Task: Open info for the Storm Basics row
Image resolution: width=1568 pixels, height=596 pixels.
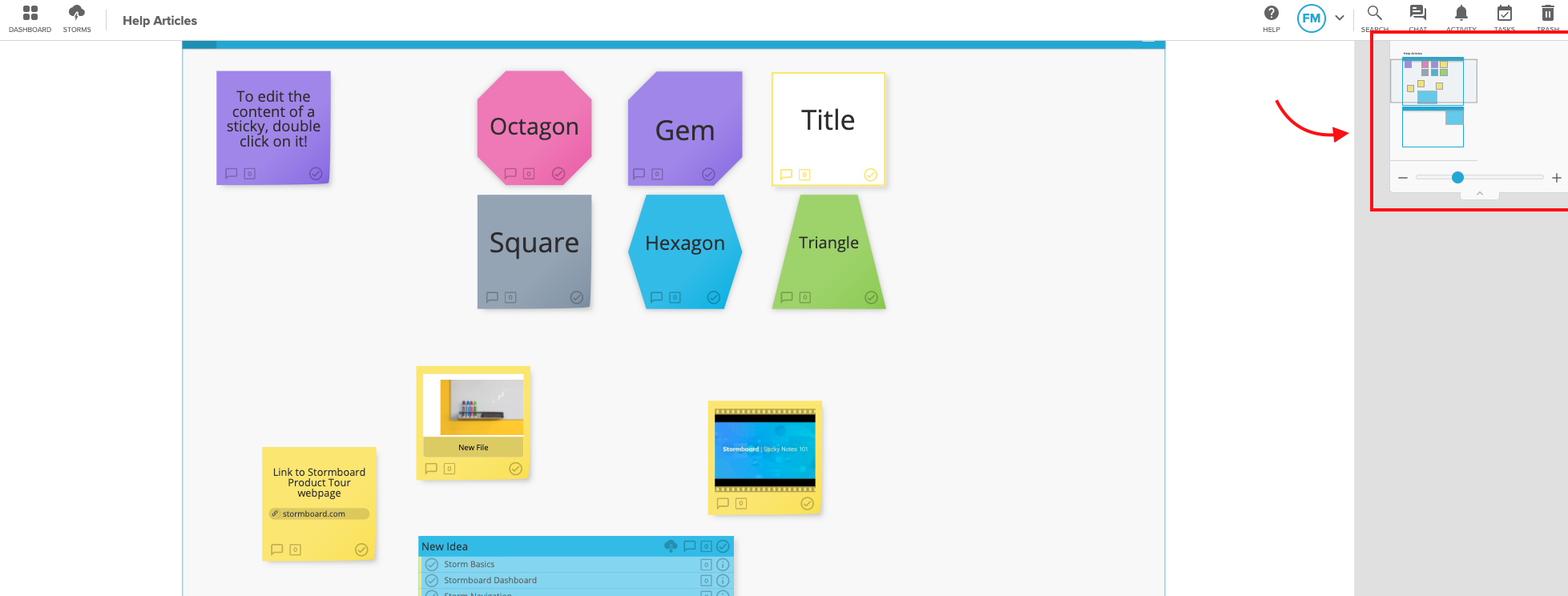Action: (x=723, y=564)
